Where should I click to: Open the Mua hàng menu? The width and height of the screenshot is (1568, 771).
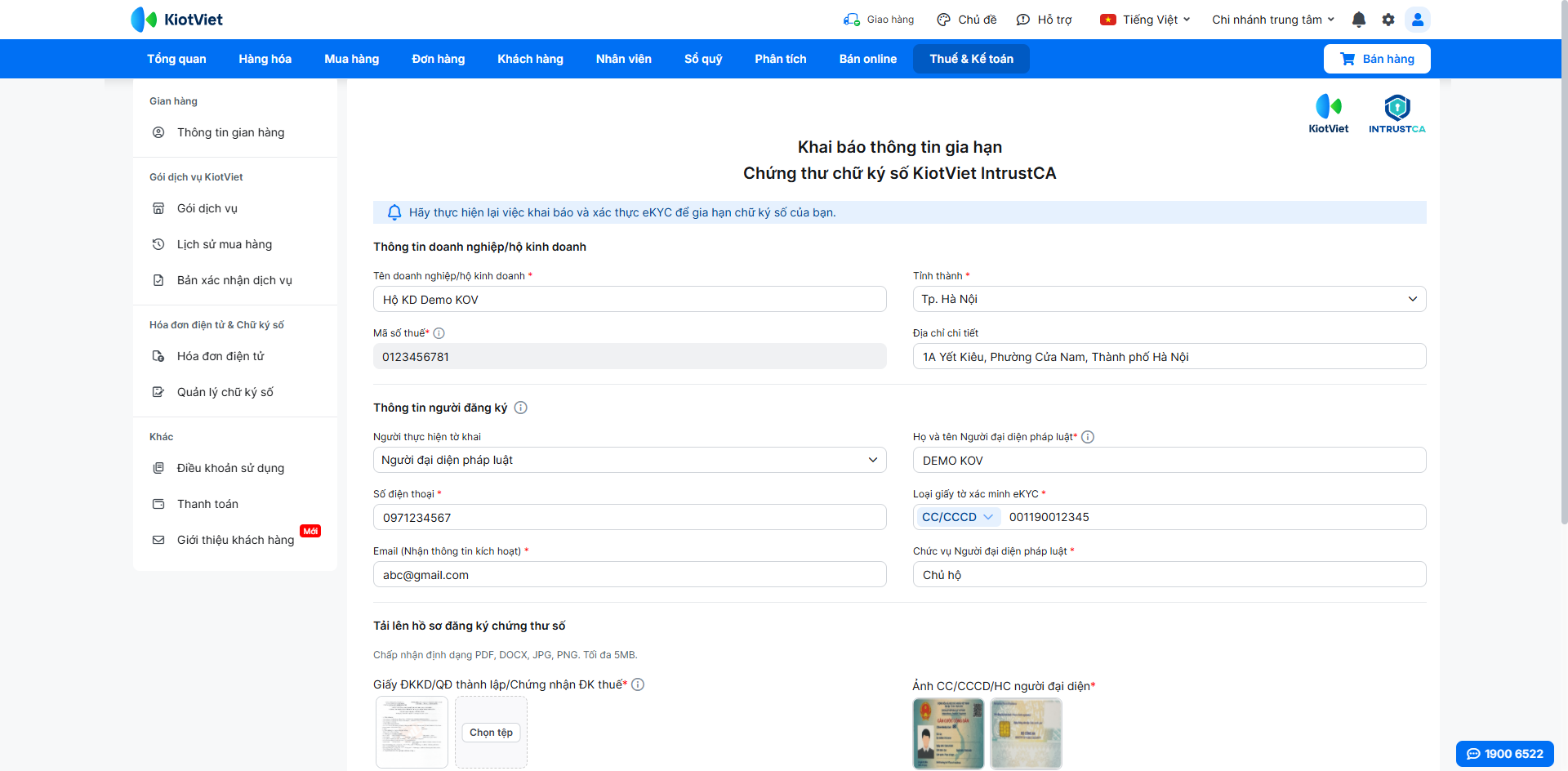(352, 59)
